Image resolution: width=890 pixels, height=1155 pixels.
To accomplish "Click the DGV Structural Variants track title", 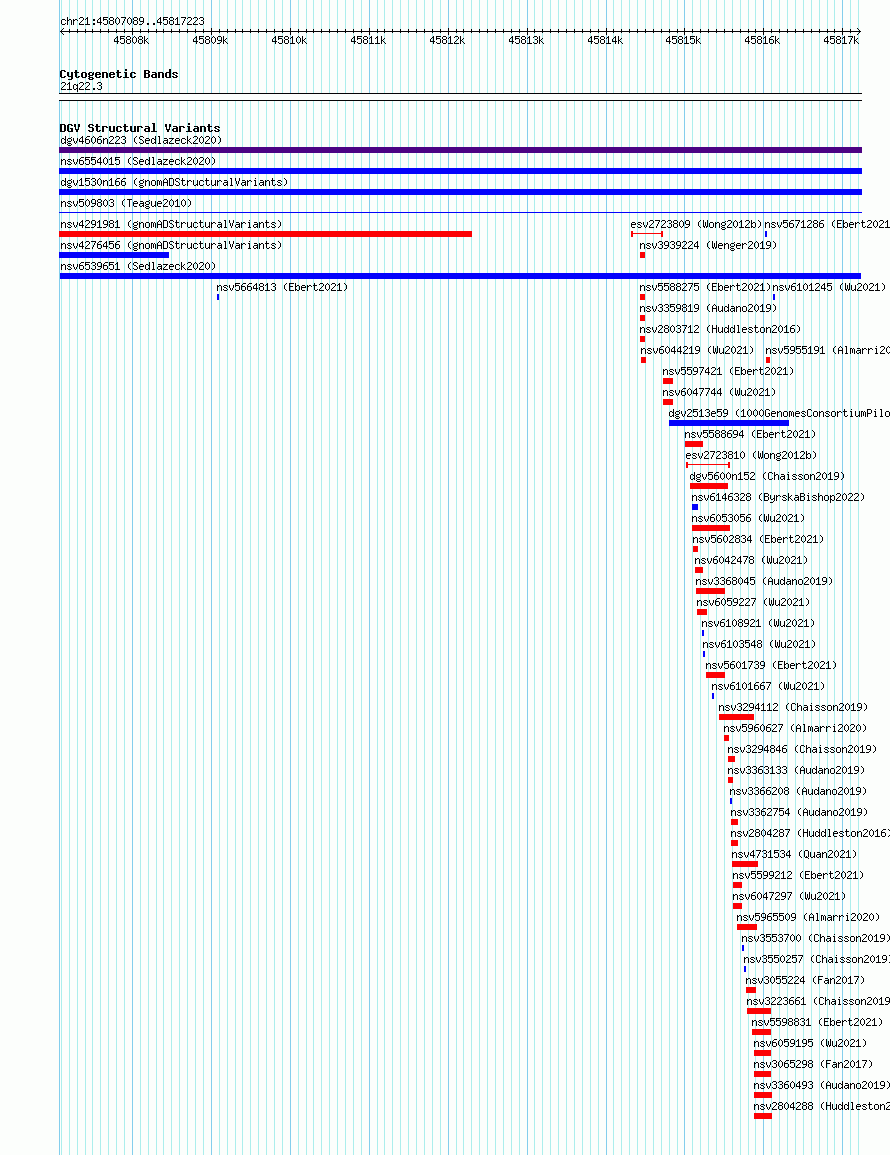I will (x=140, y=128).
